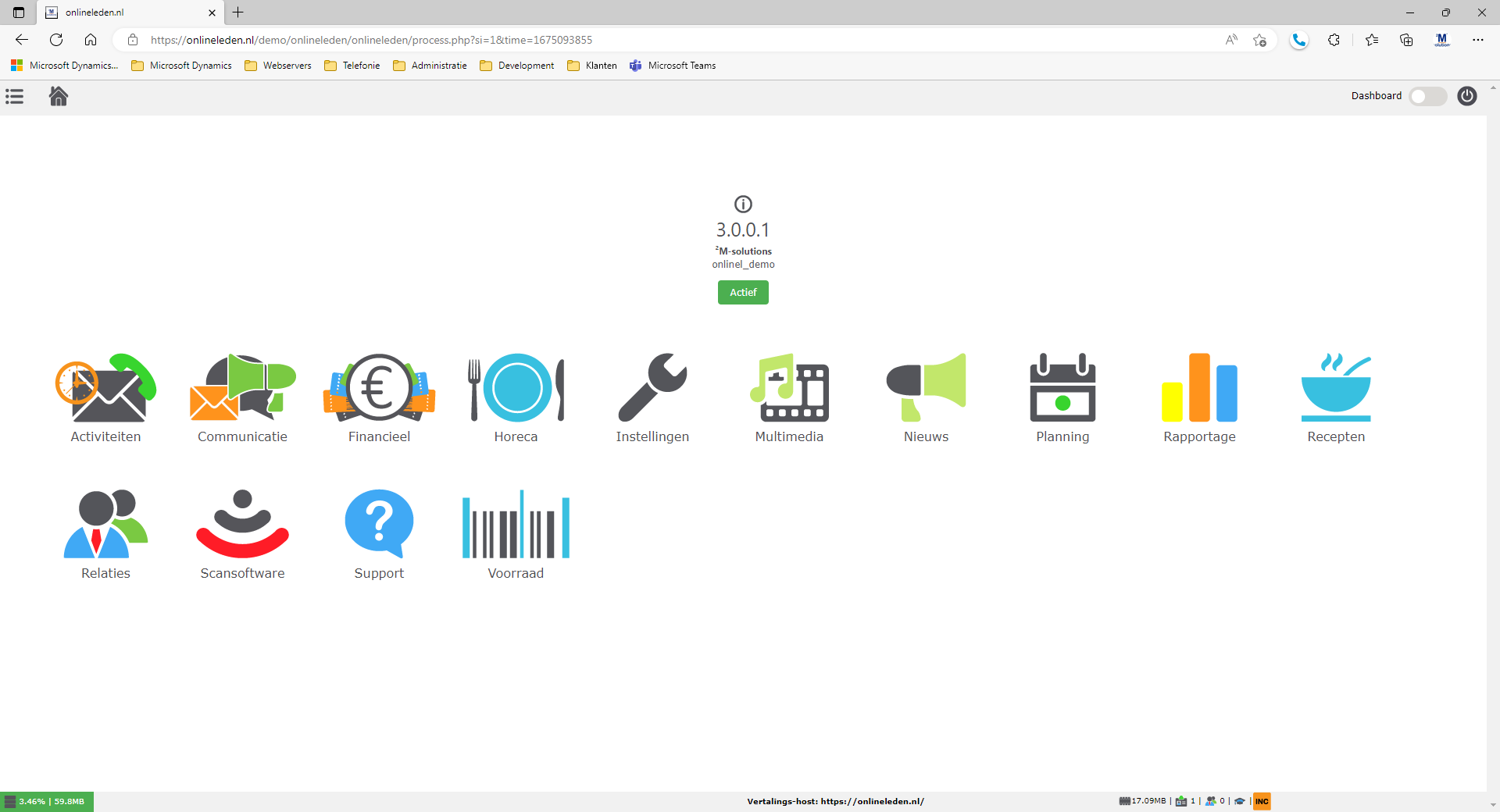Open the browser settings ellipsis menu
Image resolution: width=1500 pixels, height=812 pixels.
tap(1477, 40)
